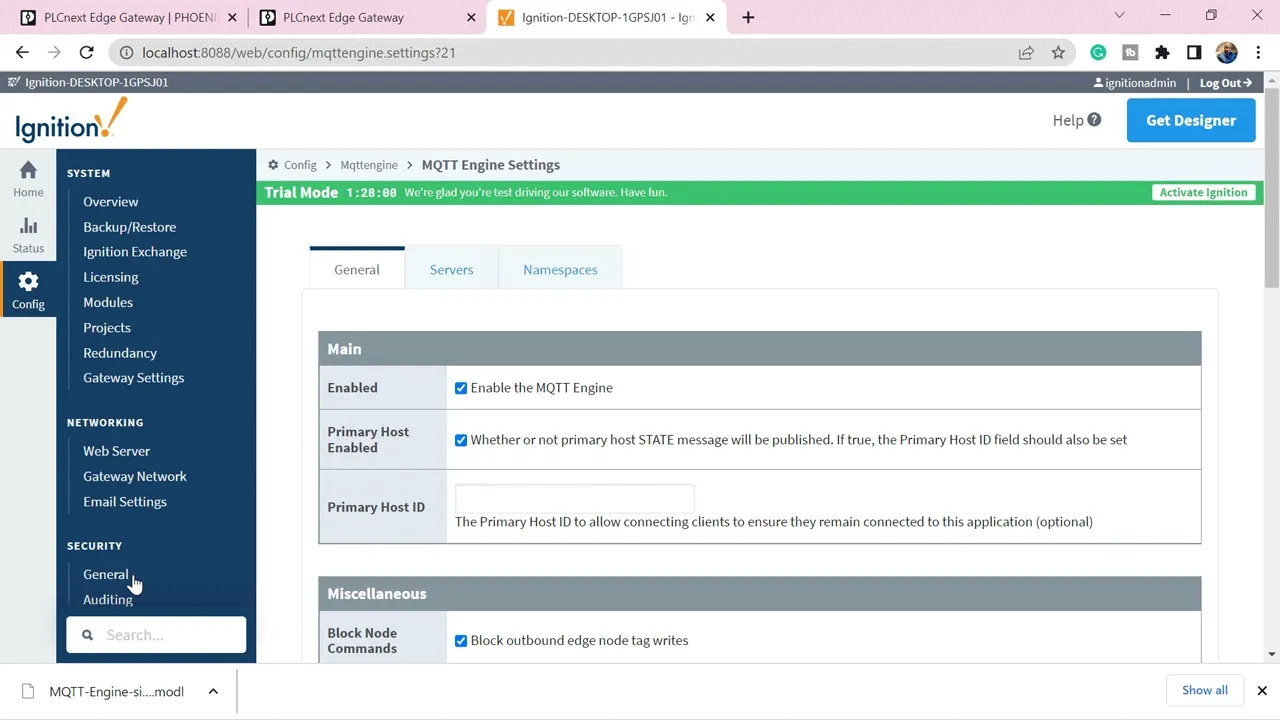
Task: Reload the page with refresh icon
Action: click(x=86, y=53)
